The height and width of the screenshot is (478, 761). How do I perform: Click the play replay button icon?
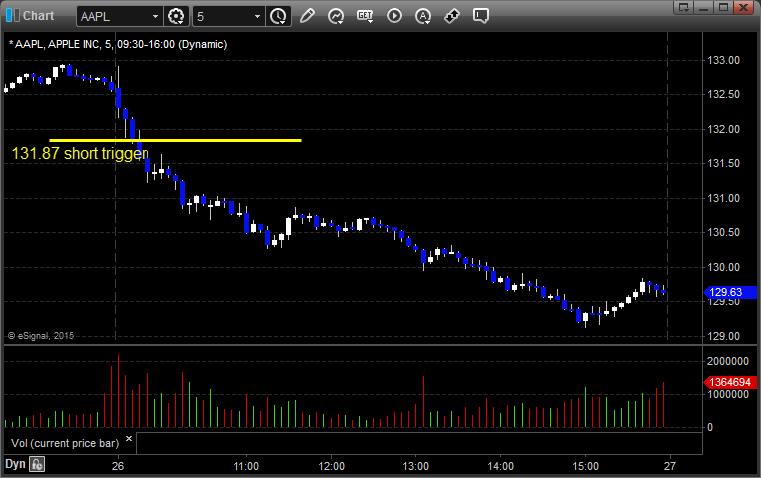tap(394, 16)
